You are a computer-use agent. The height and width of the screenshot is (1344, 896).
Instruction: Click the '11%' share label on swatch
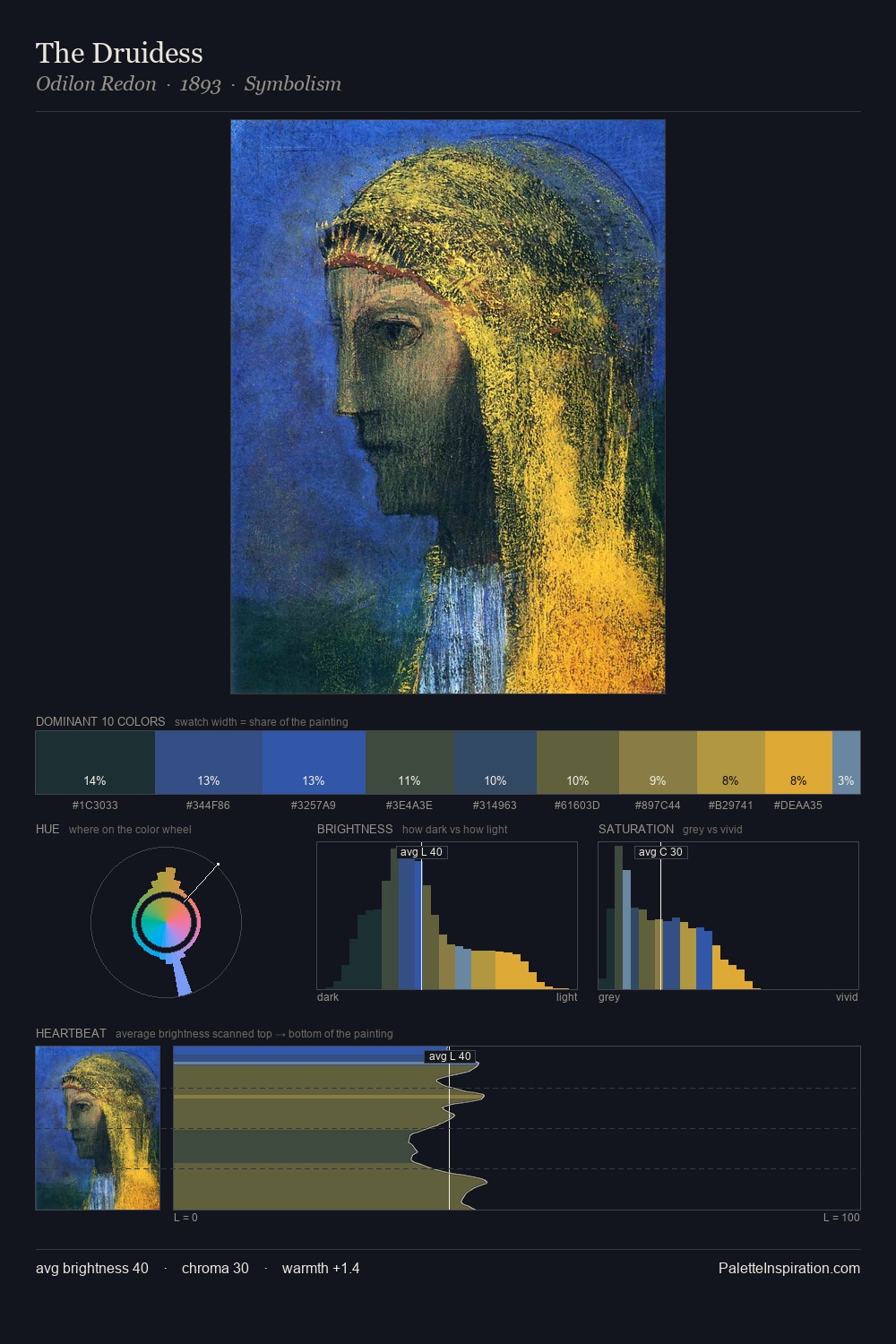pyautogui.click(x=409, y=780)
